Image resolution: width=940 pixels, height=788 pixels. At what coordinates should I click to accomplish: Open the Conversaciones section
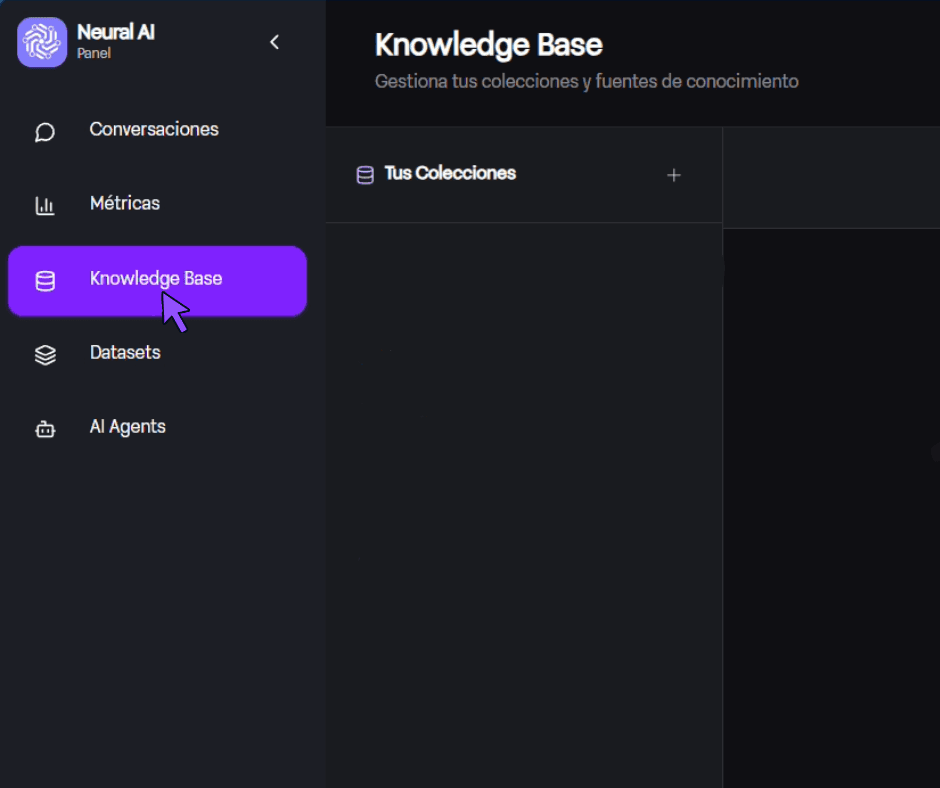point(154,130)
